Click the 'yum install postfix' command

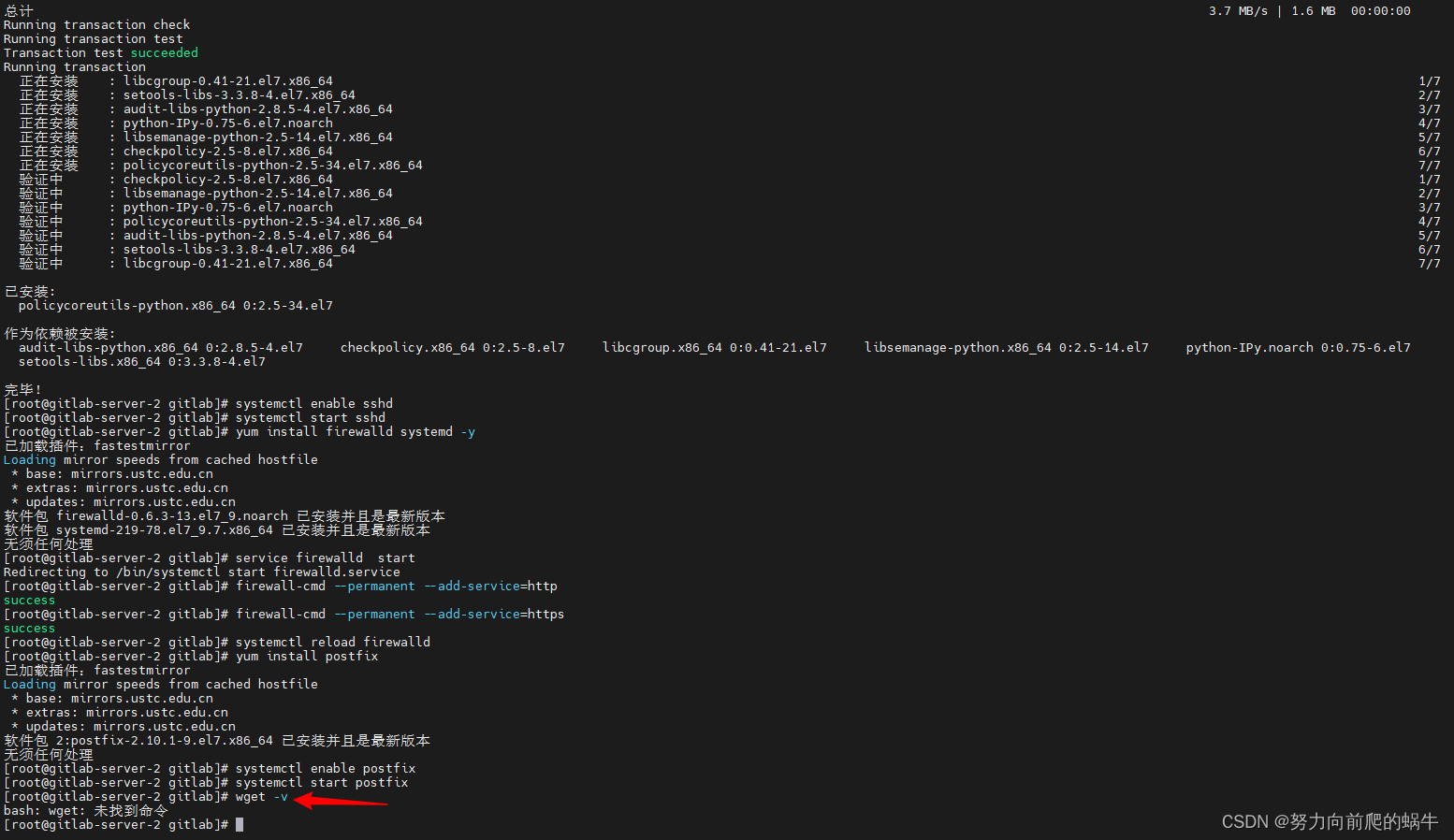(307, 657)
